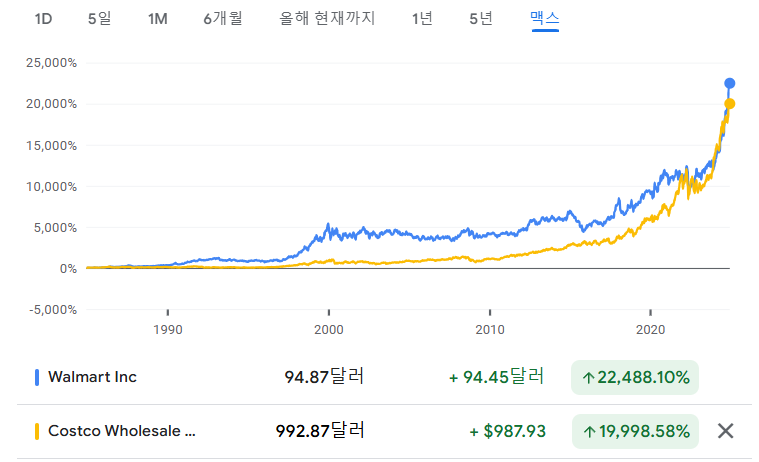Open the Costco Wholesale stock link
The width and height of the screenshot is (759, 462).
coord(122,431)
